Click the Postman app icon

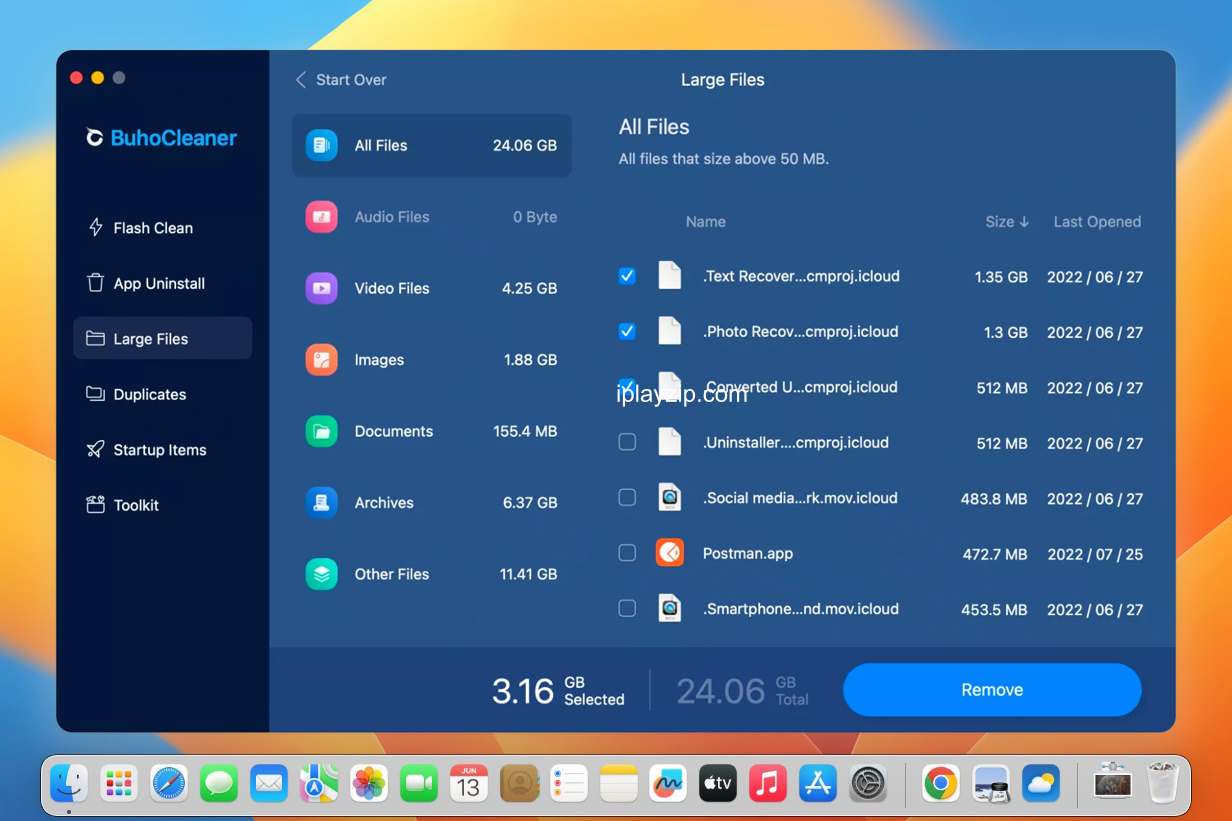pyautogui.click(x=670, y=553)
